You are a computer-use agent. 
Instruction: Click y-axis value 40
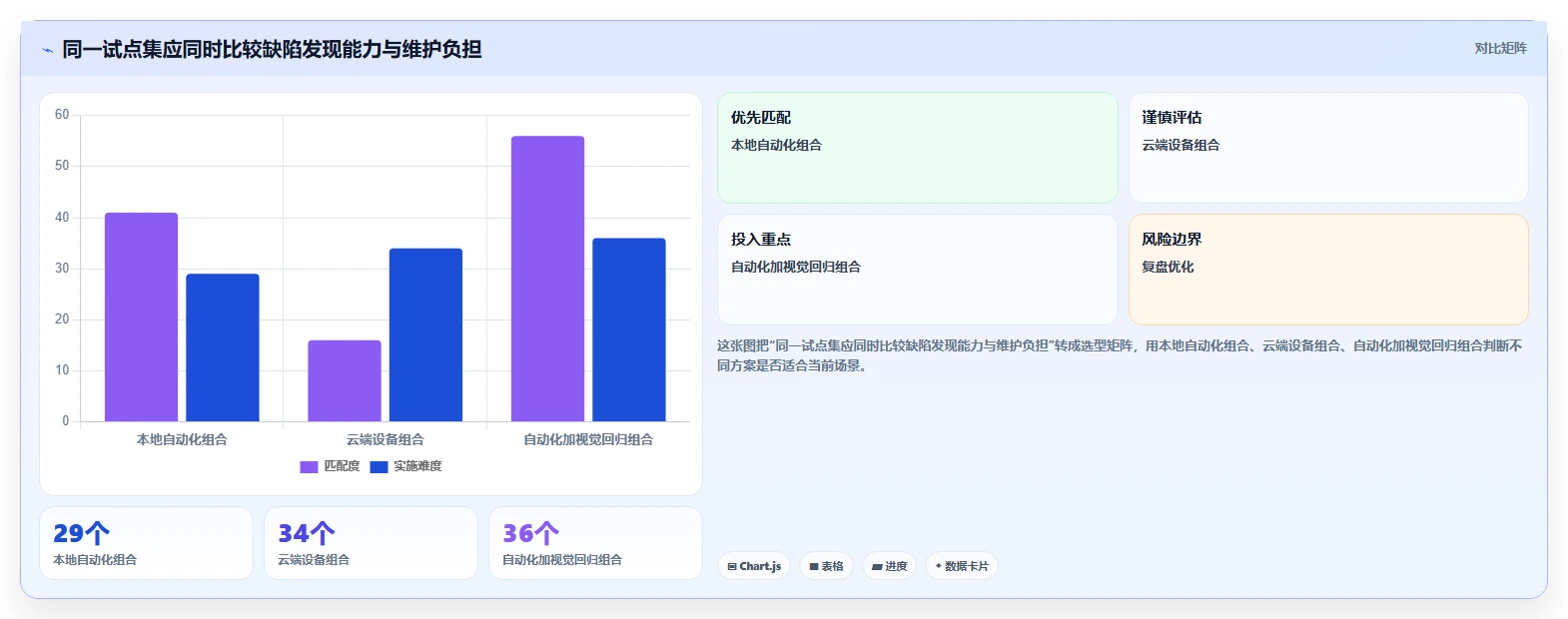point(62,218)
